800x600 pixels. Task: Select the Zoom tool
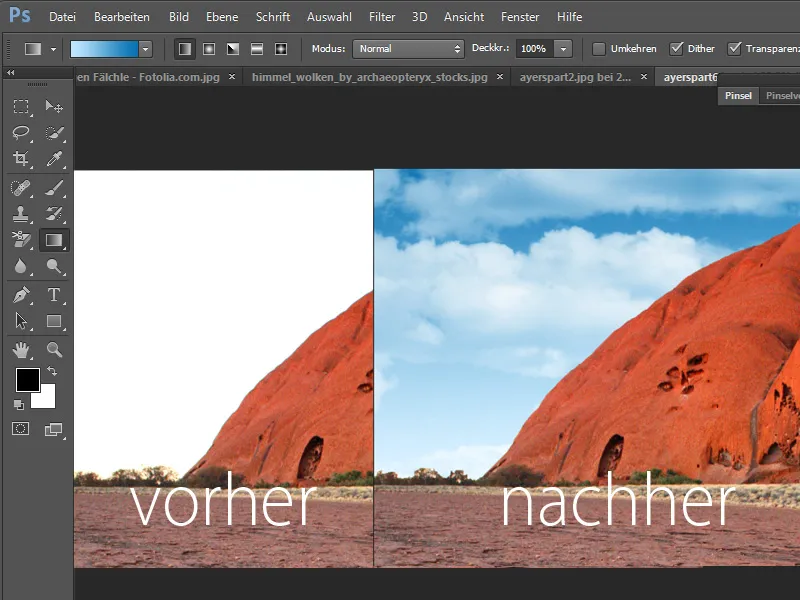point(54,350)
